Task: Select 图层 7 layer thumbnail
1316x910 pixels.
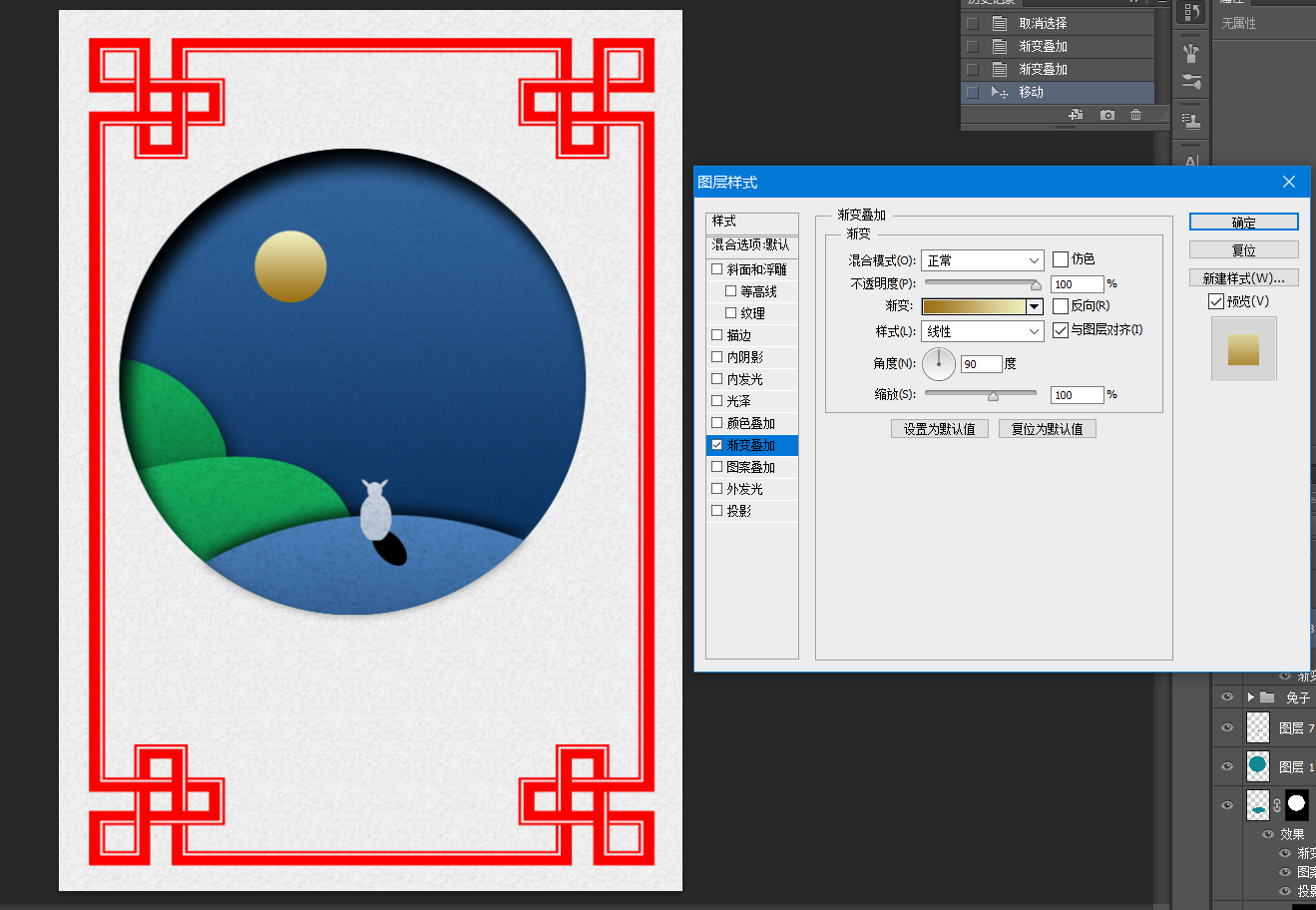Action: [x=1258, y=727]
